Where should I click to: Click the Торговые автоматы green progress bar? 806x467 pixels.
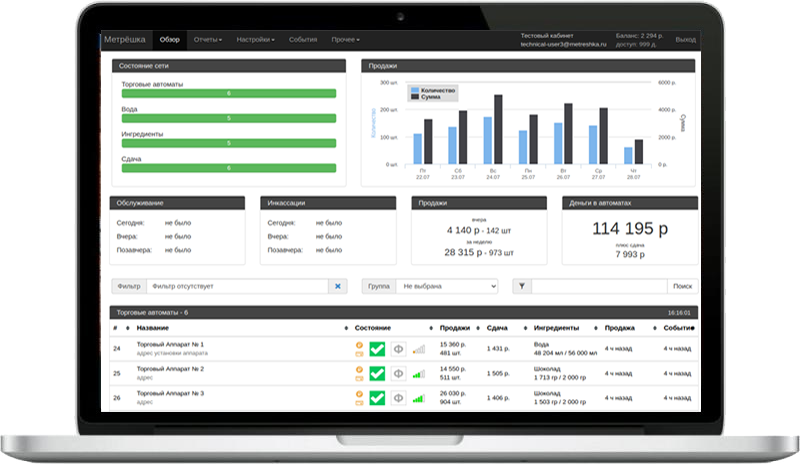point(228,93)
